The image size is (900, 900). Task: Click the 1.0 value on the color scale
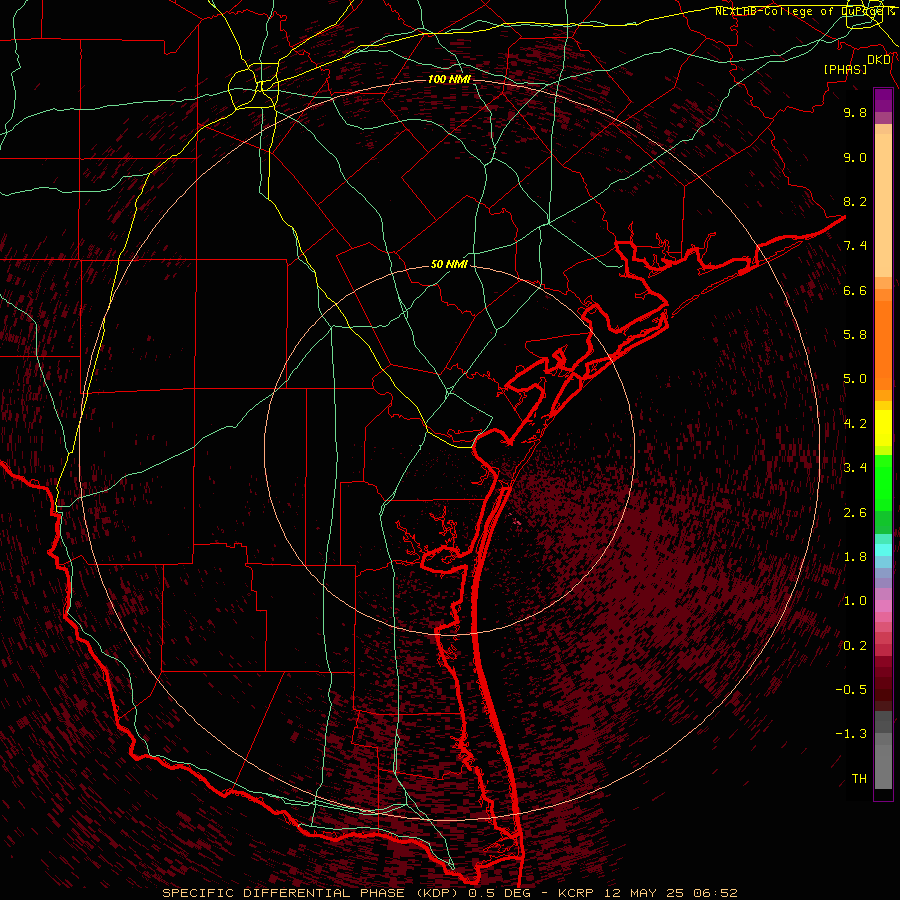tap(855, 601)
